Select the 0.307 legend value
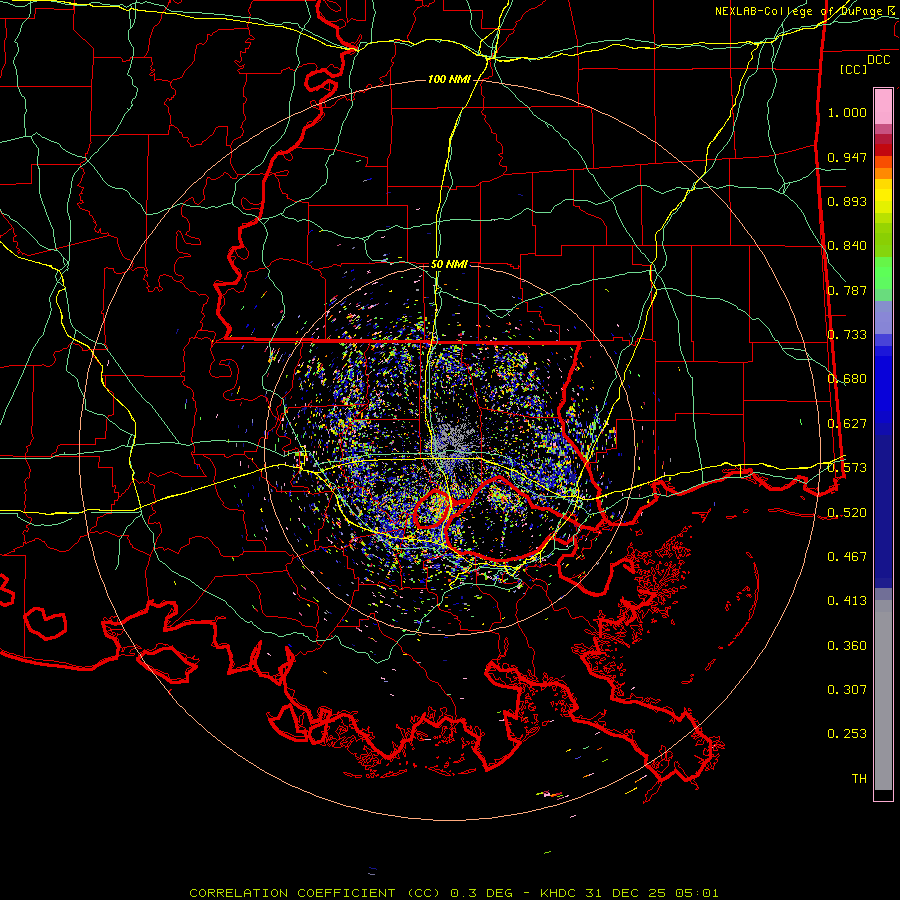 (x=847, y=690)
